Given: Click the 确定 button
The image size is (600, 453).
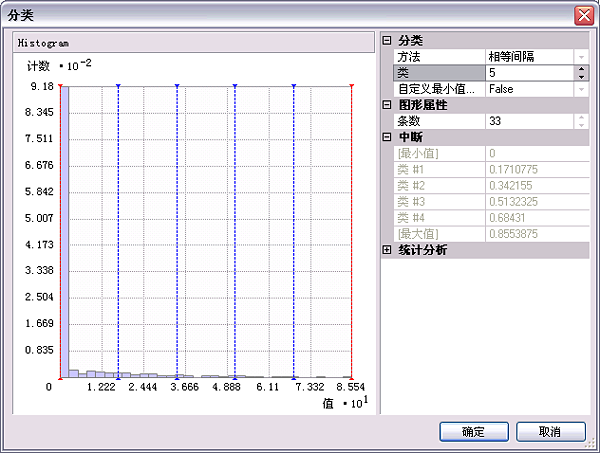Looking at the screenshot, I should click(x=474, y=432).
